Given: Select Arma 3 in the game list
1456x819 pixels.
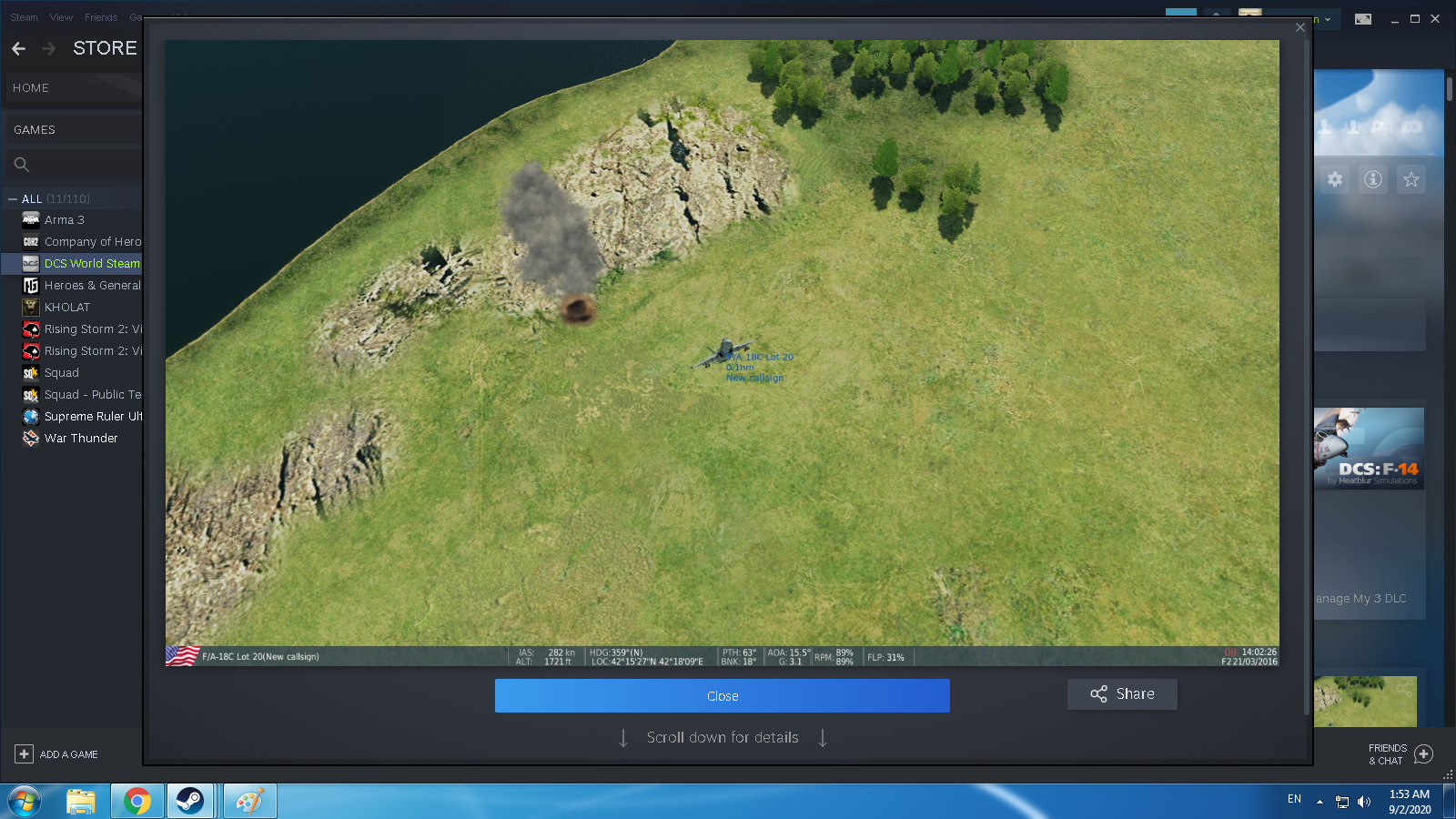Looking at the screenshot, I should point(64,220).
